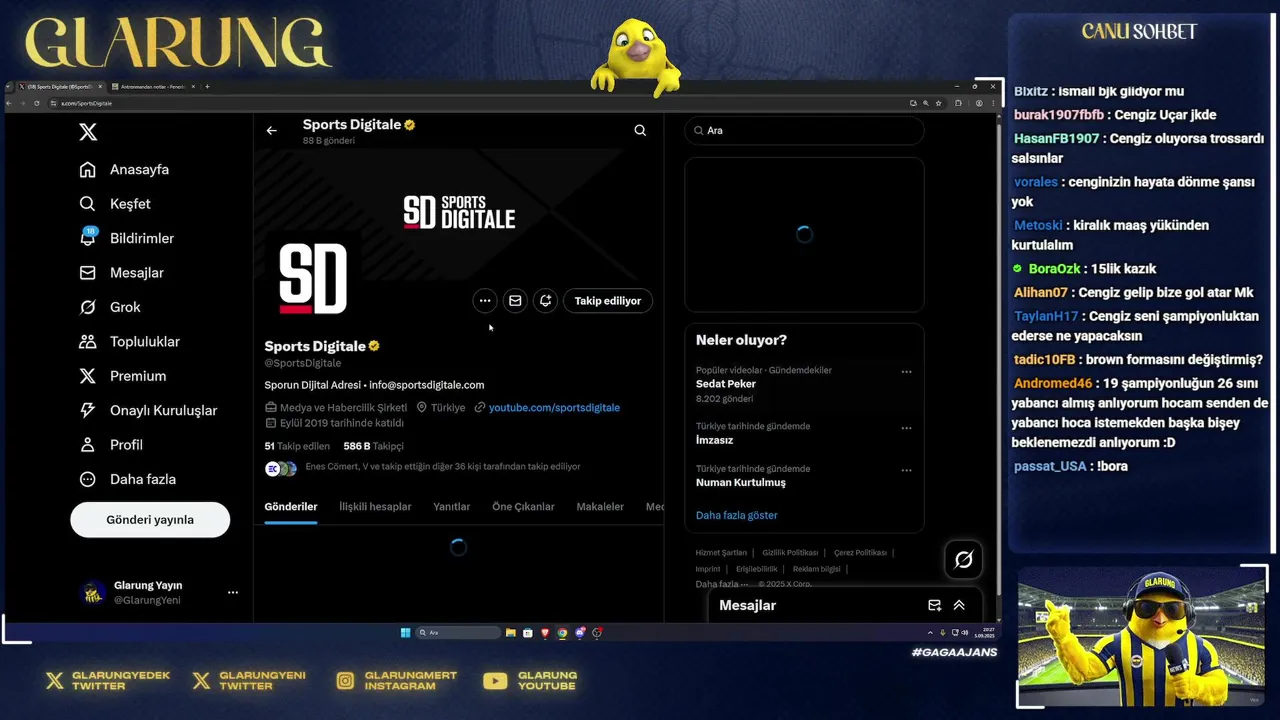Click the taskbar volume icon
1280x720 pixels.
963,632
